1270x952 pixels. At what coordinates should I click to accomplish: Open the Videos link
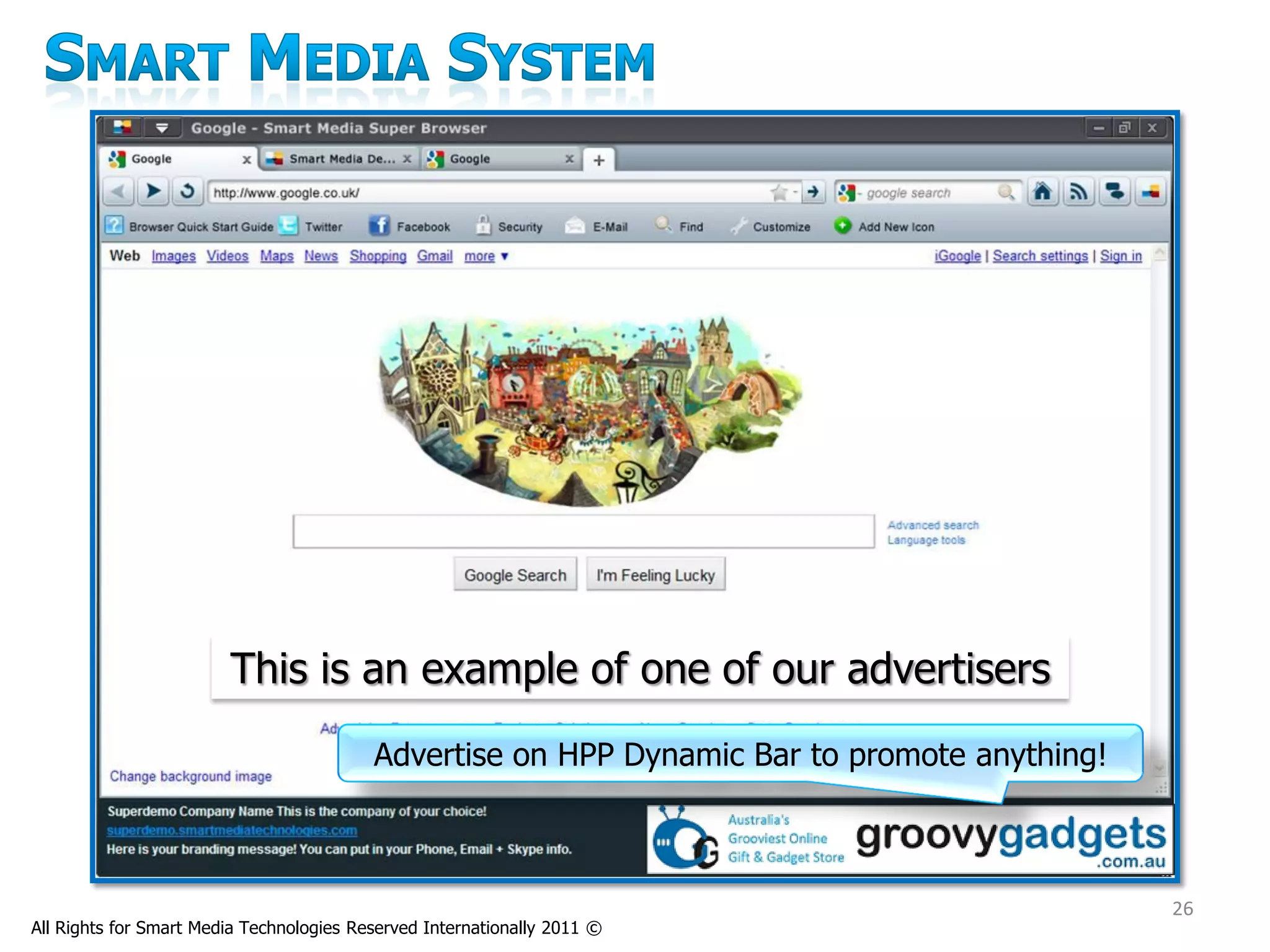(x=227, y=256)
